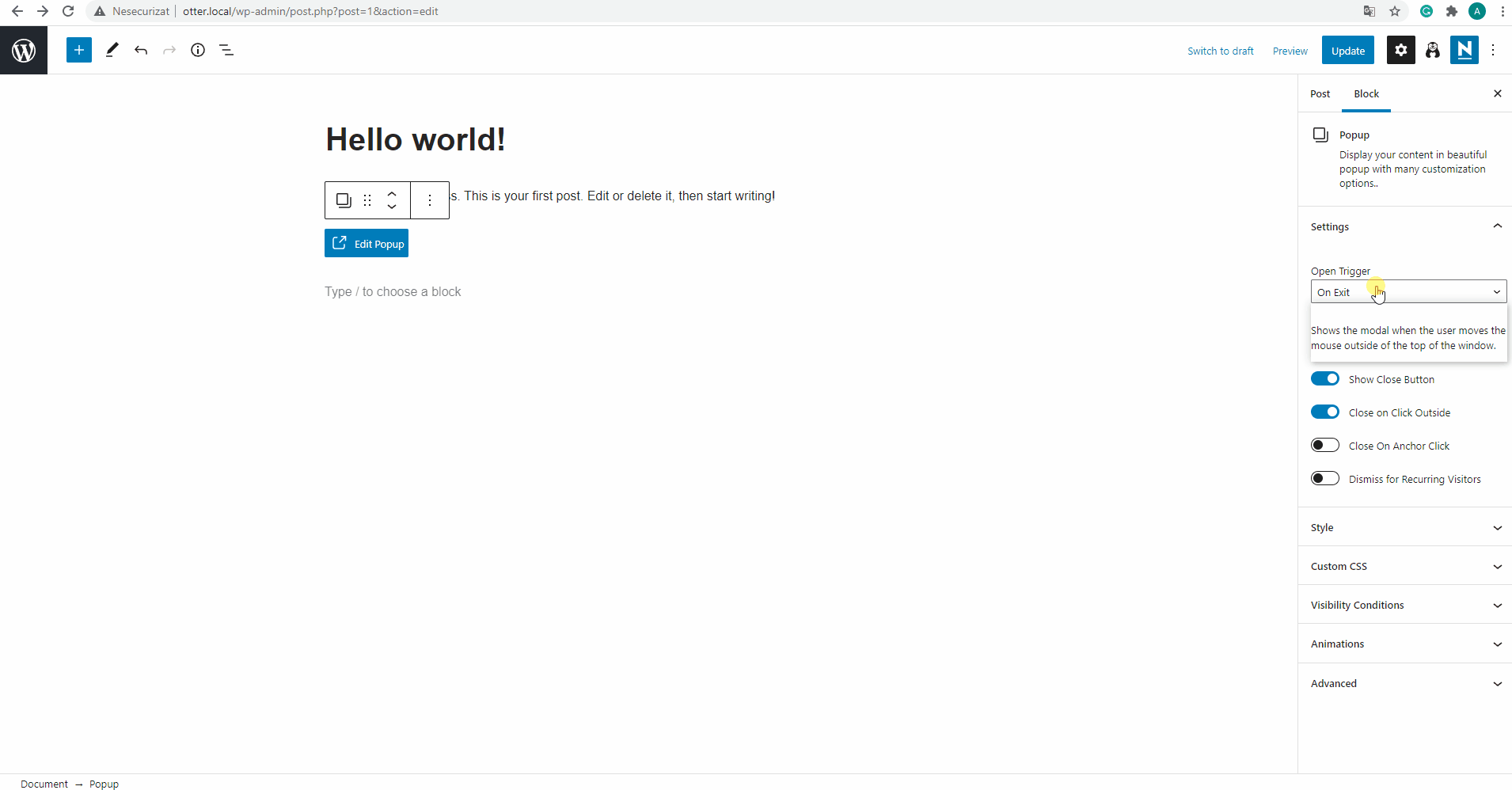Open the On Exit trigger dropdown
The width and height of the screenshot is (1512, 790).
point(1408,291)
